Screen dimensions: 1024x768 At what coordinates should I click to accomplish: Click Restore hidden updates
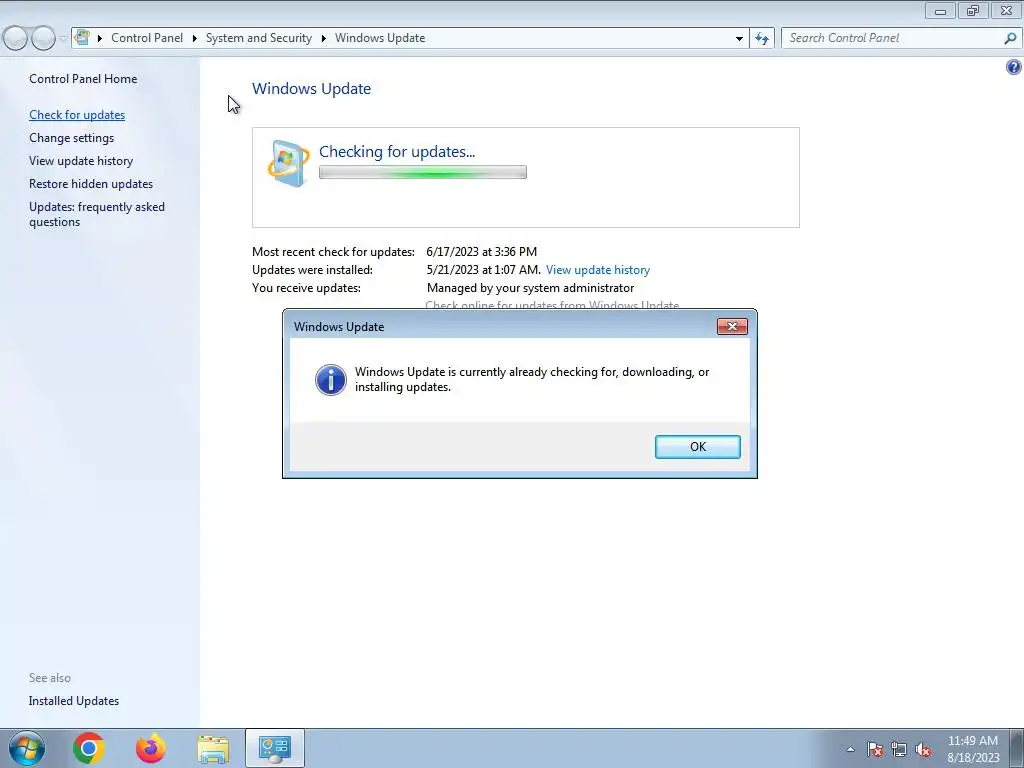click(91, 184)
